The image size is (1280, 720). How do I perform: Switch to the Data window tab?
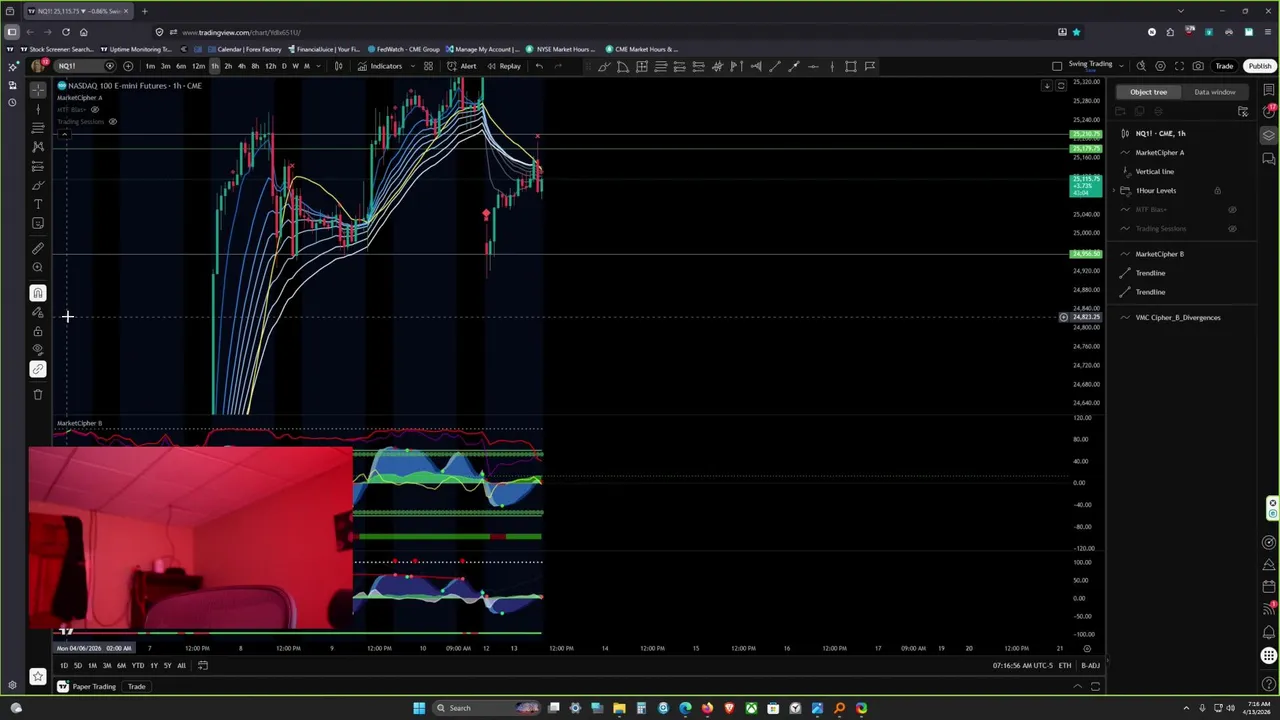click(1214, 92)
